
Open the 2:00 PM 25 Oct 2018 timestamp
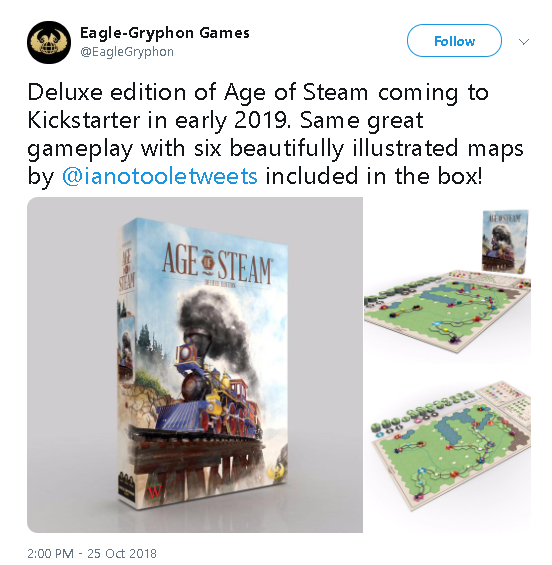point(92,553)
